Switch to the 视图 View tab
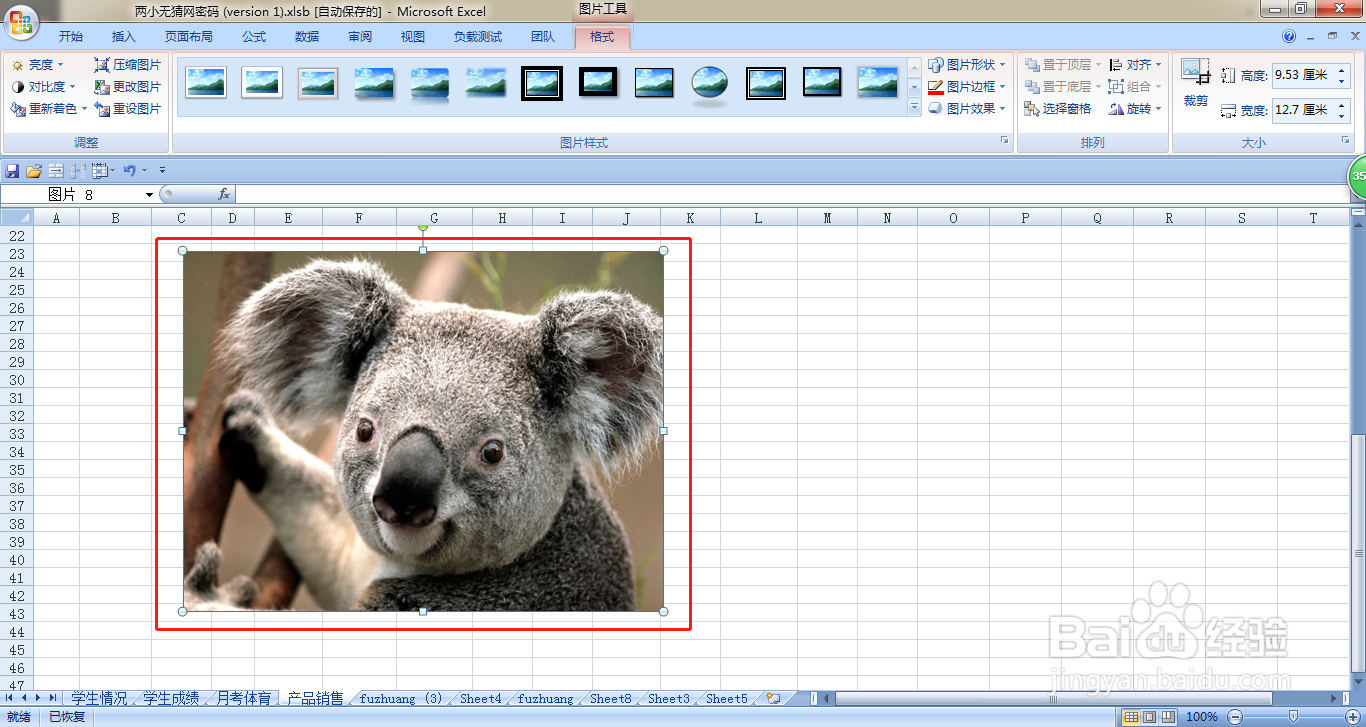The height and width of the screenshot is (727, 1366). 412,37
